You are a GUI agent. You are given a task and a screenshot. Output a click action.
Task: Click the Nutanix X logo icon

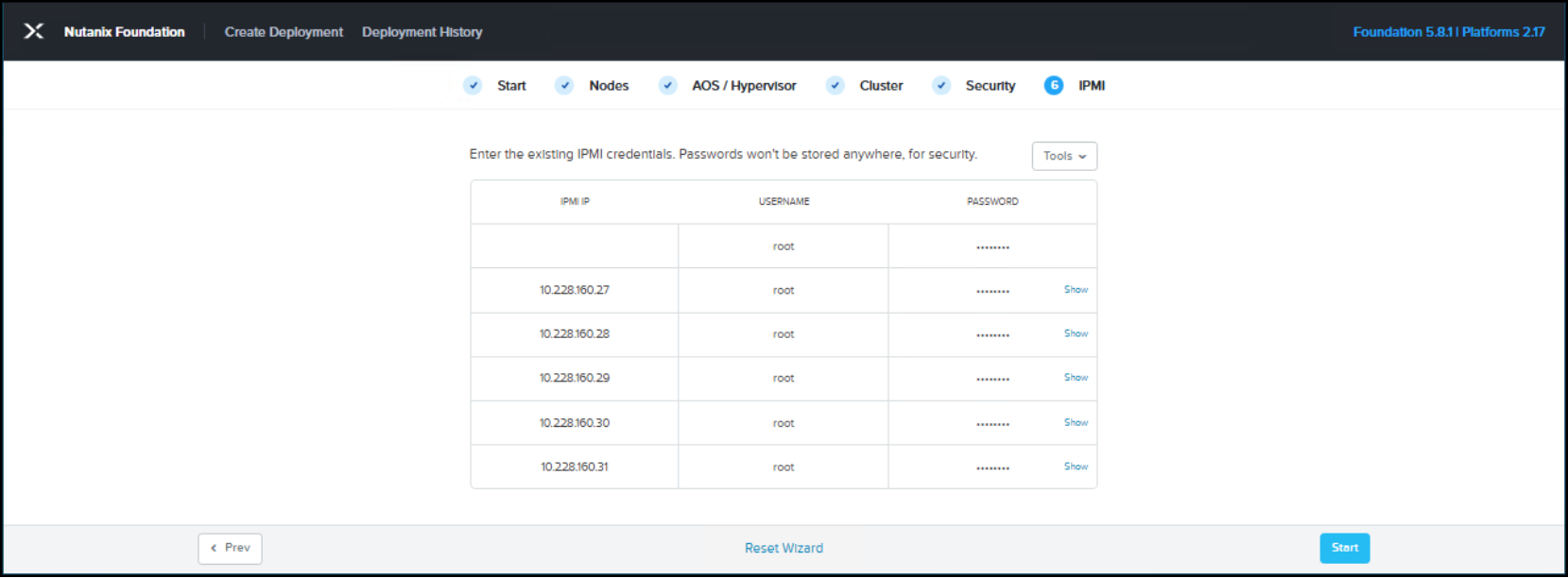(33, 31)
